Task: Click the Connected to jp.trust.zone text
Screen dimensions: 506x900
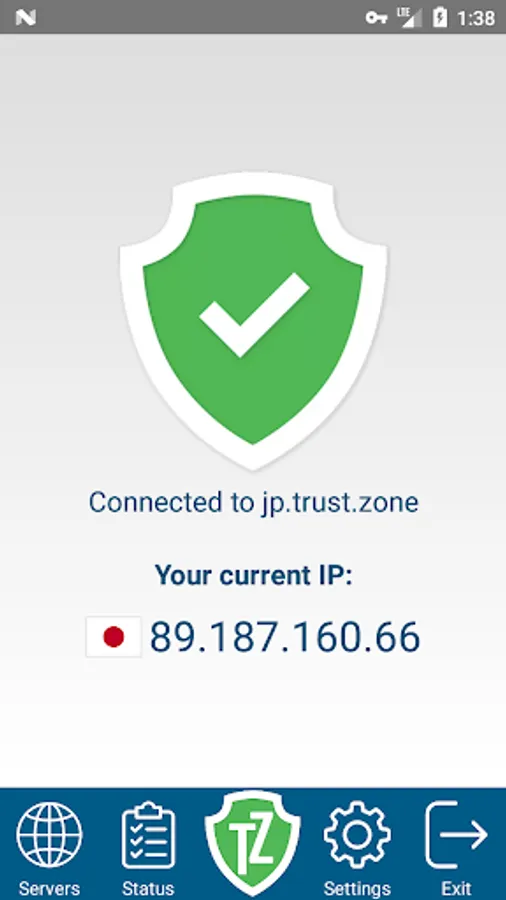Action: click(254, 502)
